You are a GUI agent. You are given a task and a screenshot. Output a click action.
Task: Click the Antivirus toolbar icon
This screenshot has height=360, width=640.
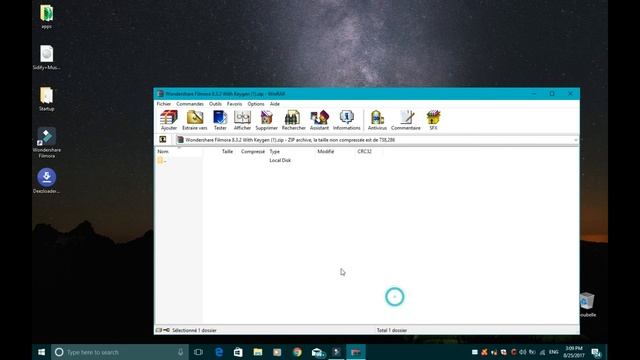(x=377, y=120)
